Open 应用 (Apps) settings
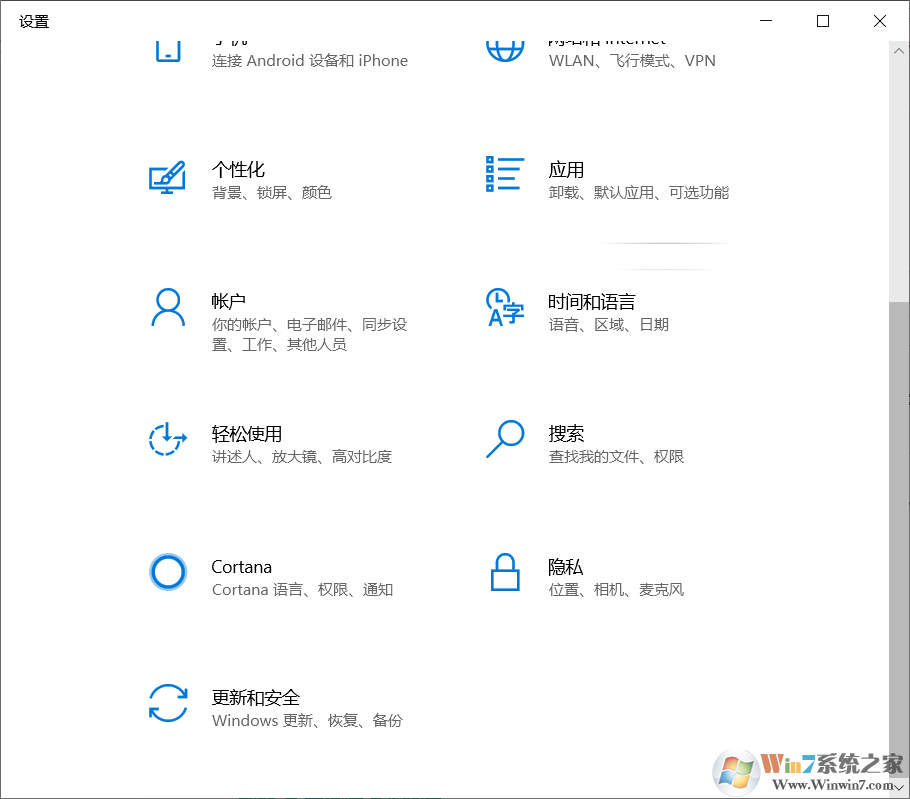The image size is (910, 799). tap(566, 169)
